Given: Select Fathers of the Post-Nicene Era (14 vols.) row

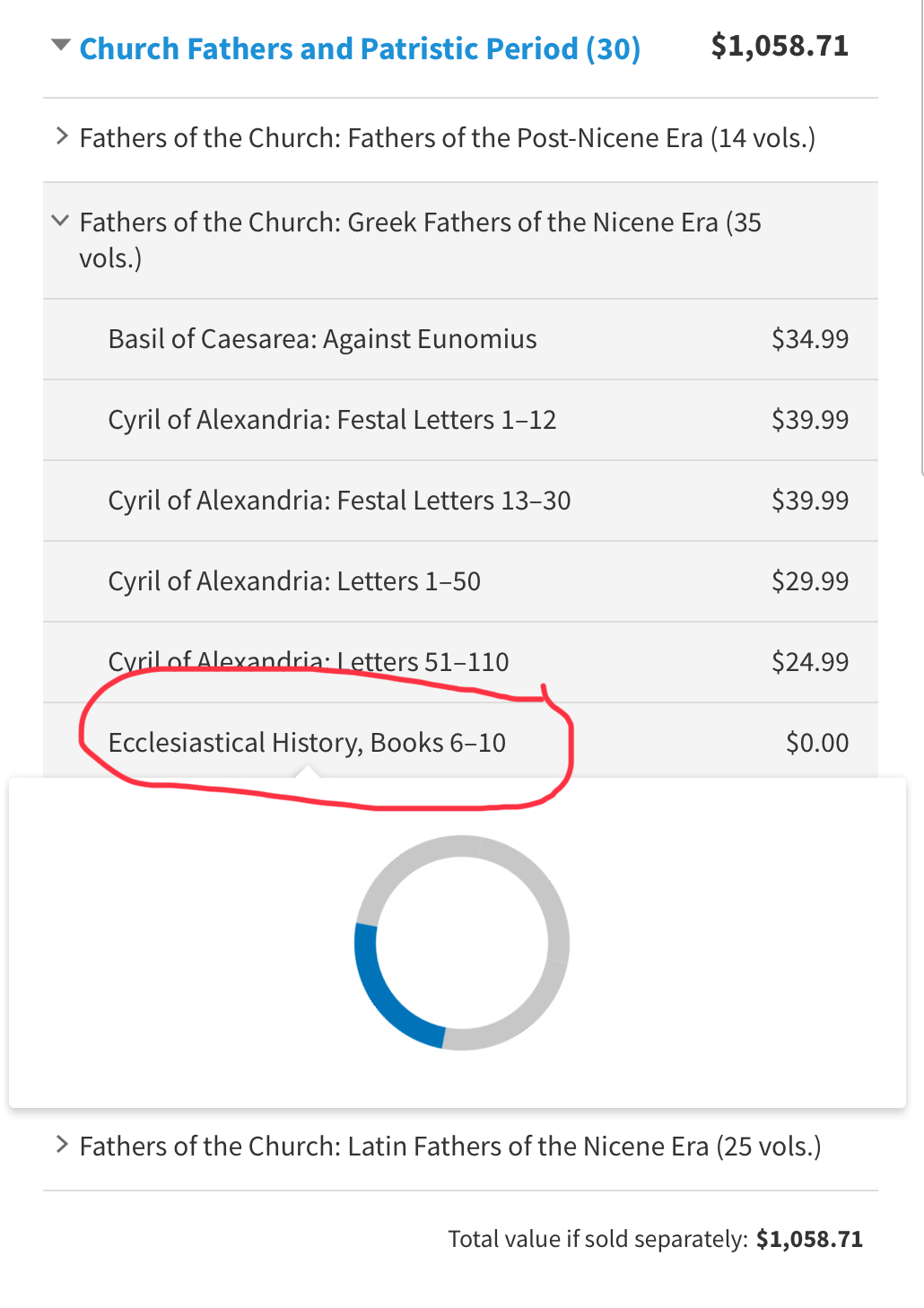Looking at the screenshot, I should tap(460, 140).
